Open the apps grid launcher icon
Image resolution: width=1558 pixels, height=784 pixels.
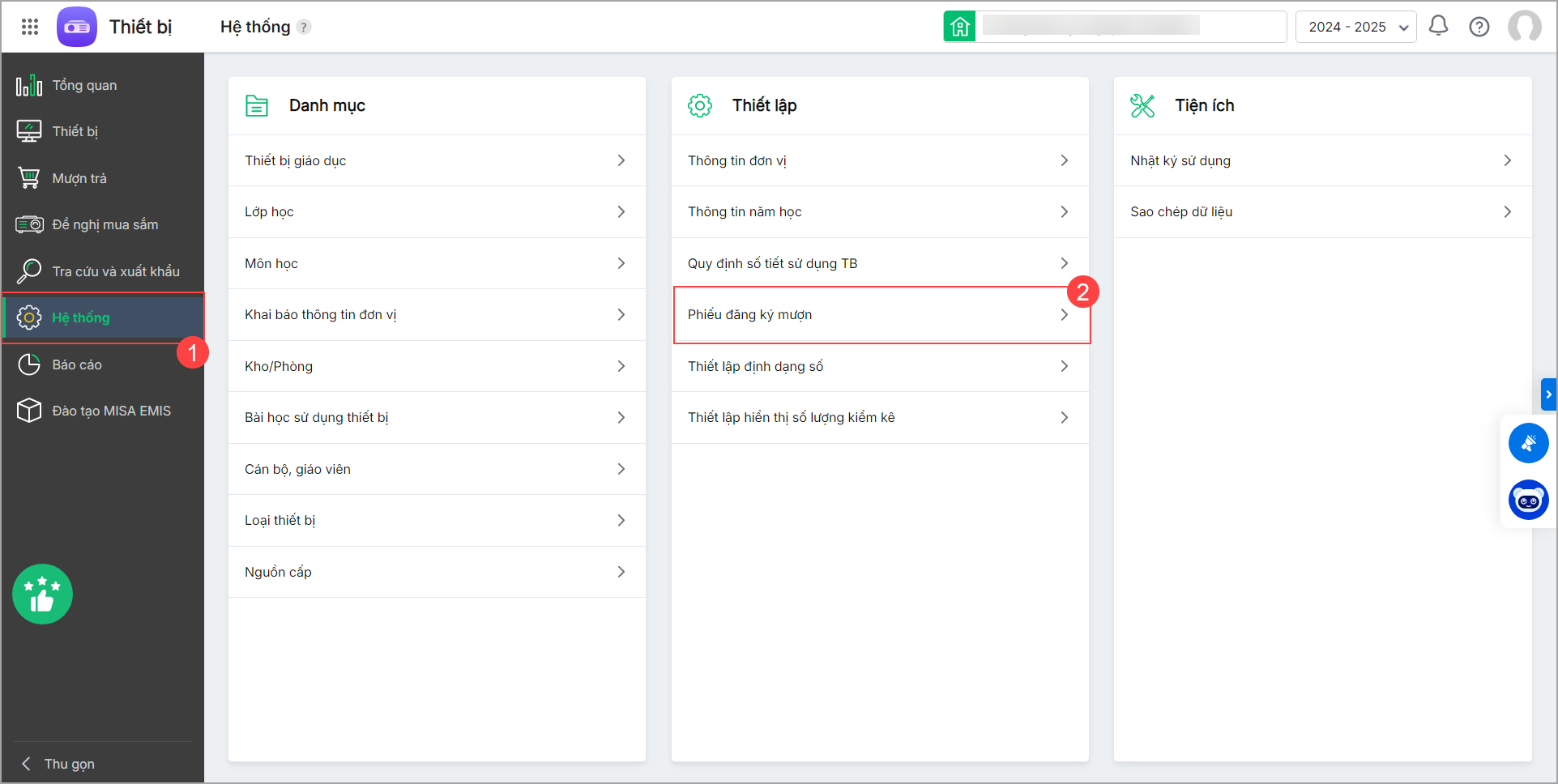point(30,27)
